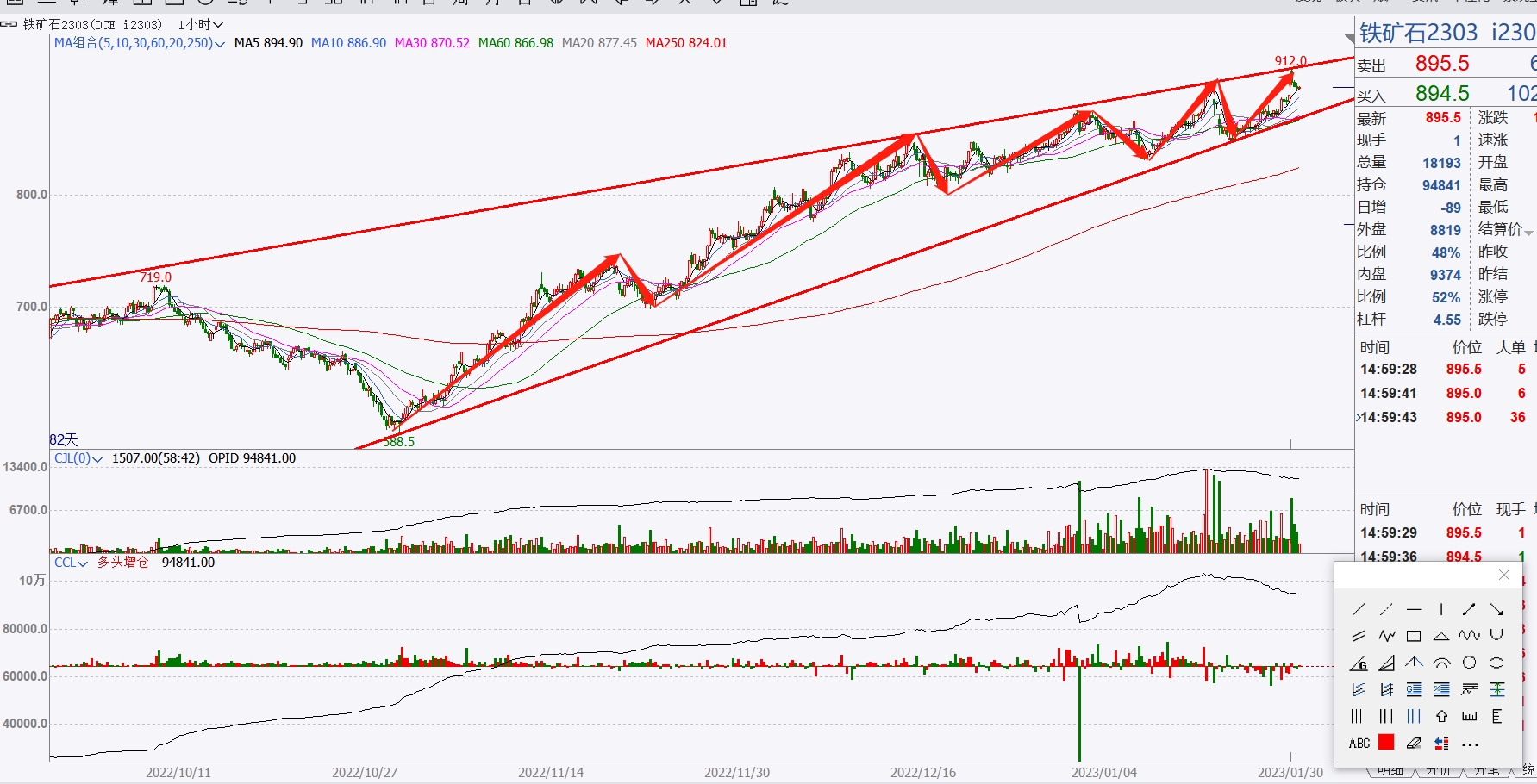Select the U-shaped curve drawing tool

pyautogui.click(x=1496, y=636)
